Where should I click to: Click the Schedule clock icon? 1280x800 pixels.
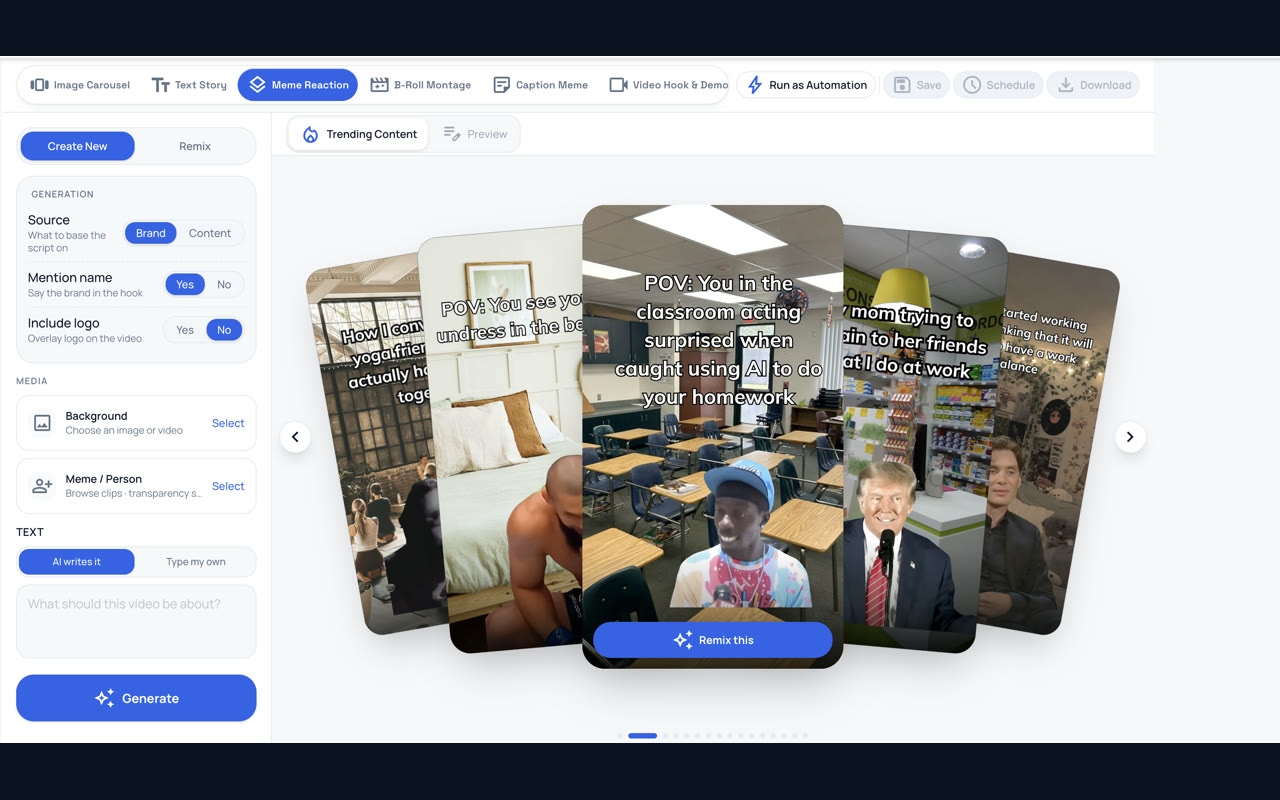coord(972,85)
